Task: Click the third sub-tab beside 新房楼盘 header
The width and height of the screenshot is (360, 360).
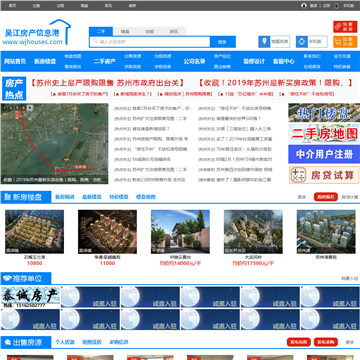Action: [x=119, y=197]
